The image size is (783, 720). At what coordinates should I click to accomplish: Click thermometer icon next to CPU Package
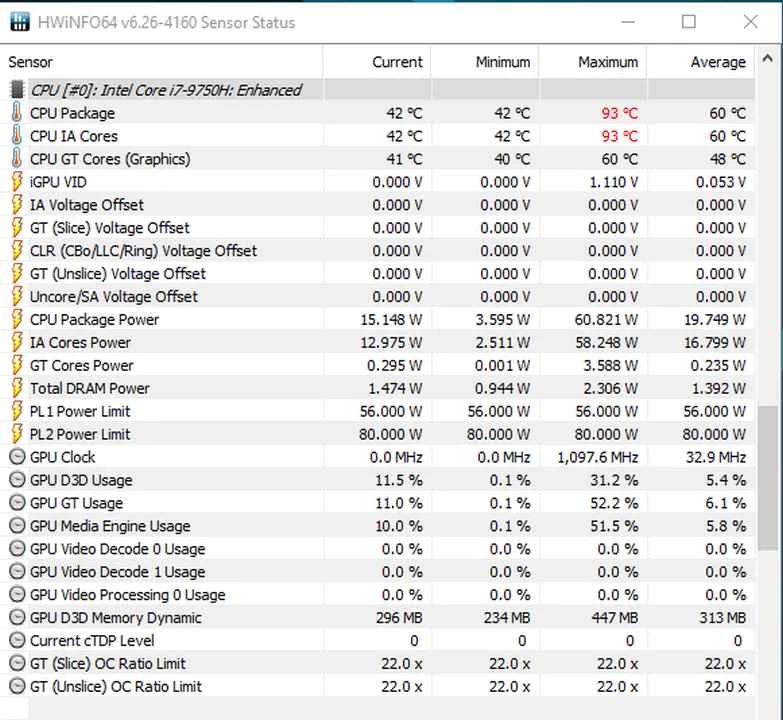coord(17,113)
